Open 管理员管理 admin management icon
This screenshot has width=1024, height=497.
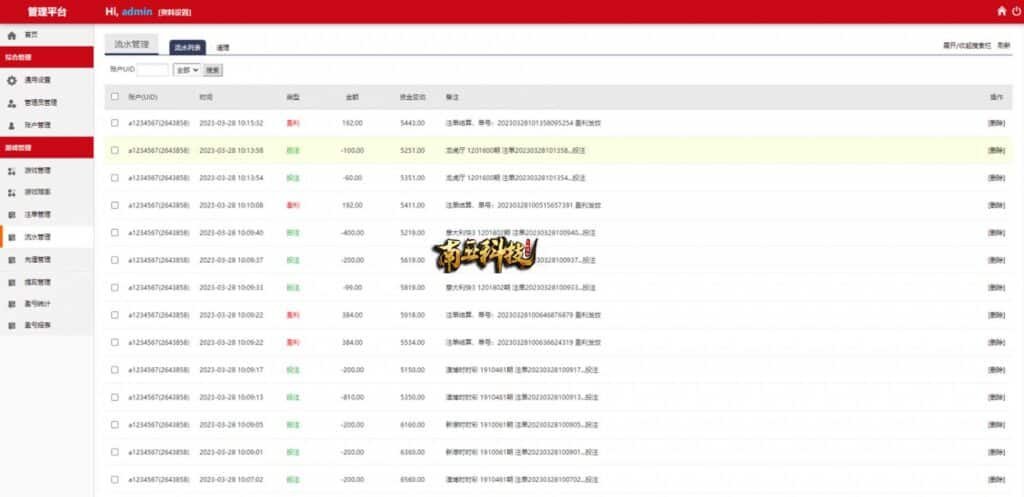pos(12,102)
